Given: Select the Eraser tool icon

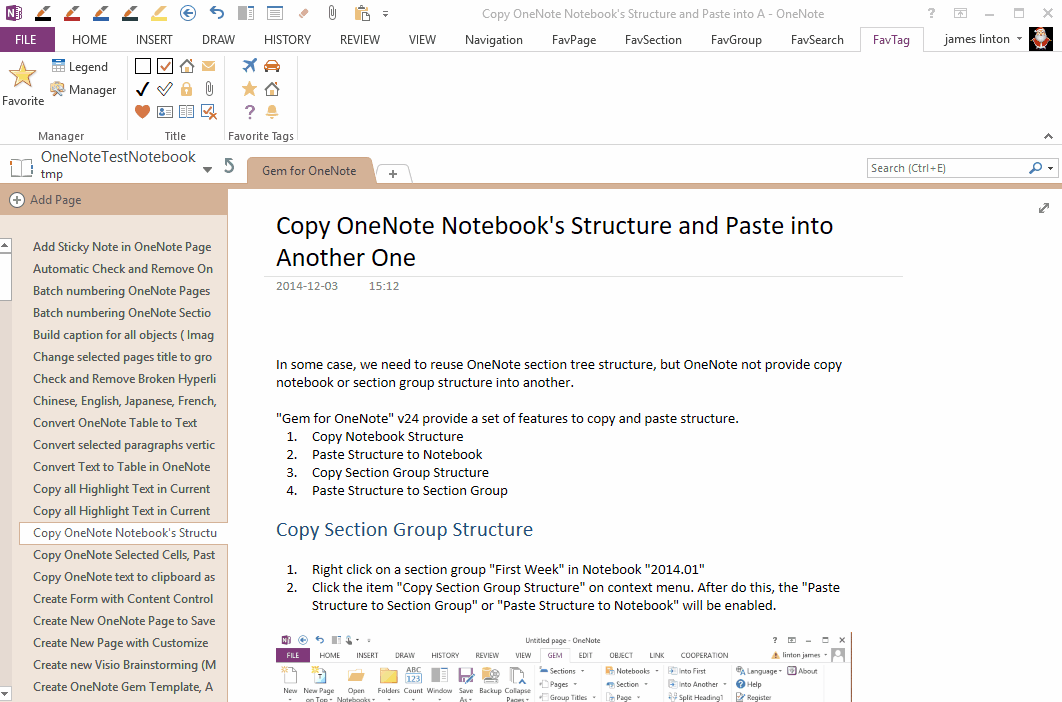Looking at the screenshot, I should (303, 13).
